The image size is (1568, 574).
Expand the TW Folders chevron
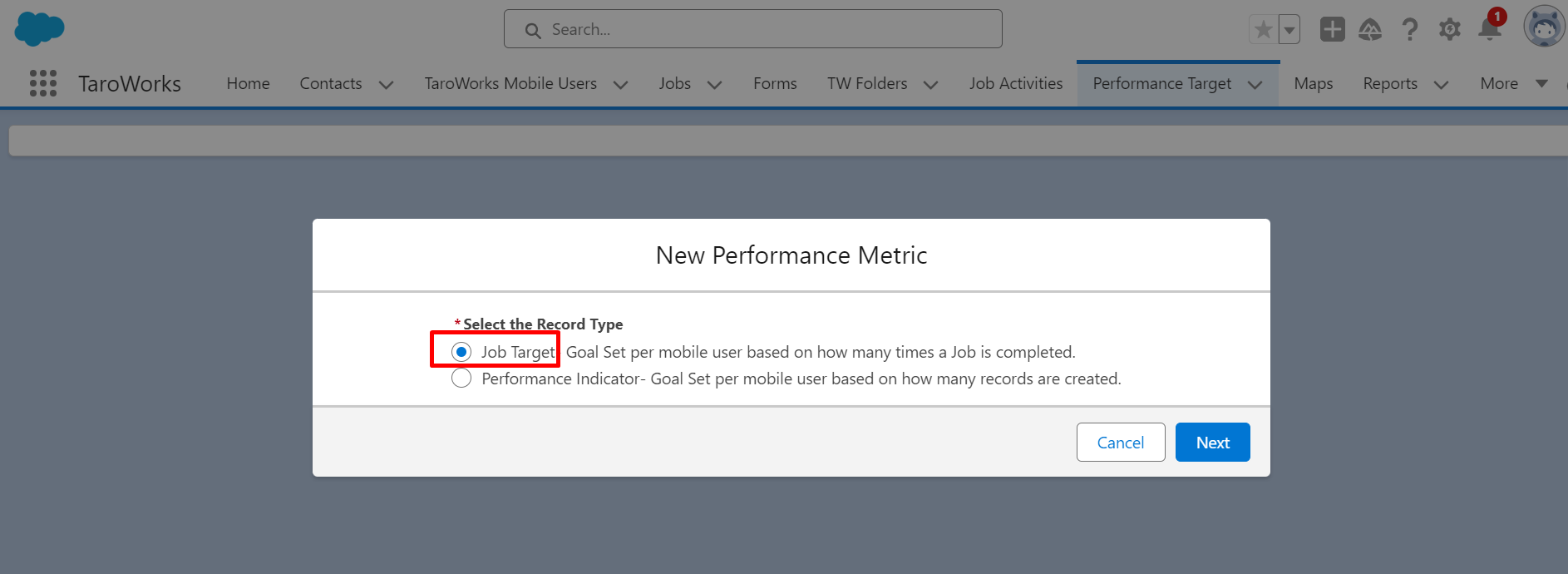(x=930, y=85)
